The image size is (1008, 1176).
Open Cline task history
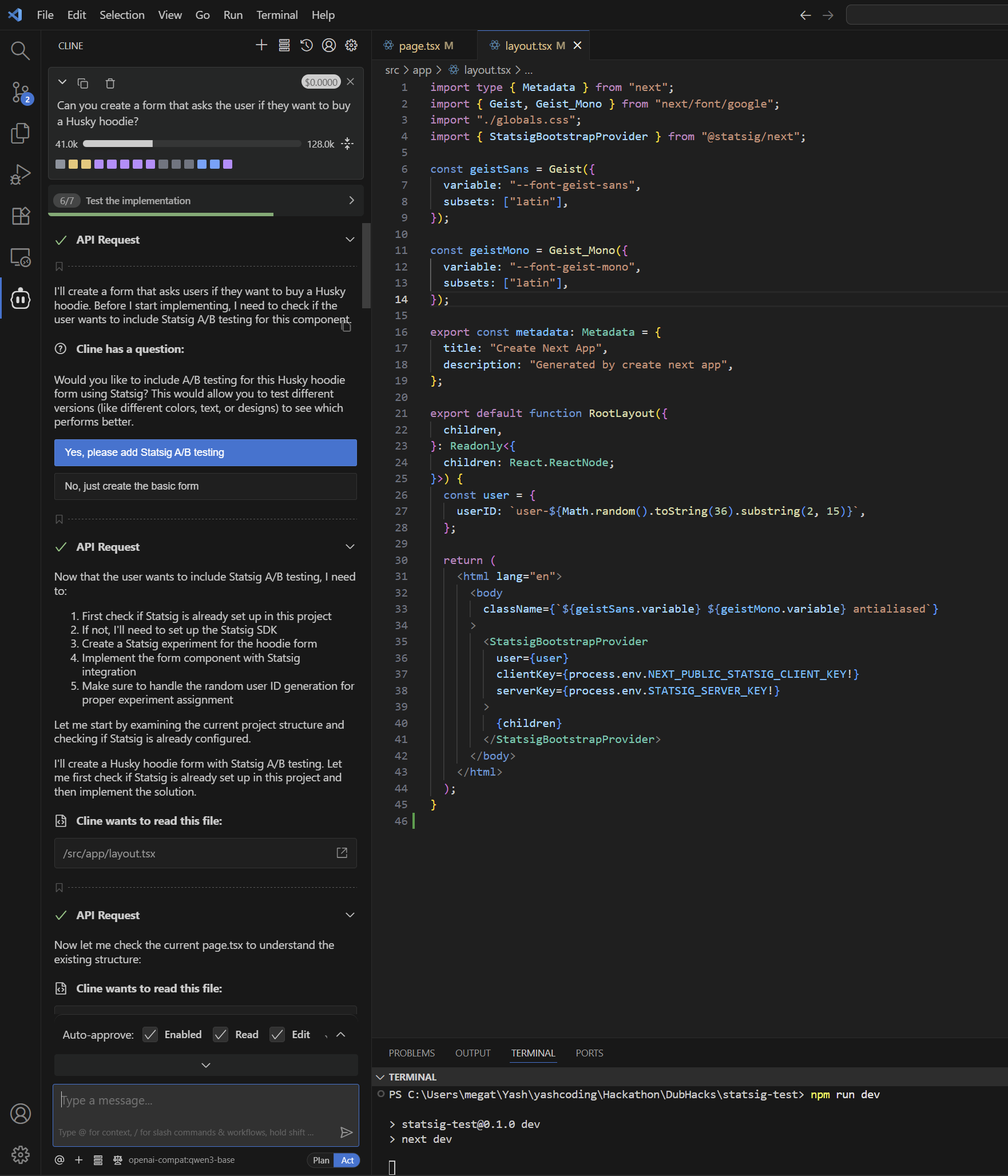point(307,45)
